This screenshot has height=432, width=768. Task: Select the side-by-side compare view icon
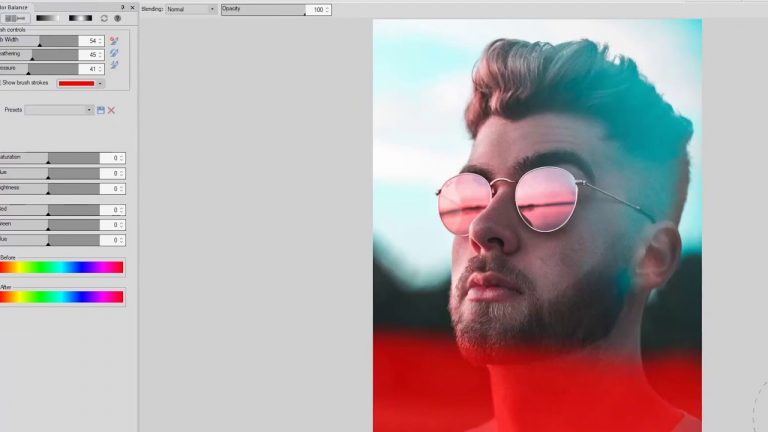[x=15, y=19]
